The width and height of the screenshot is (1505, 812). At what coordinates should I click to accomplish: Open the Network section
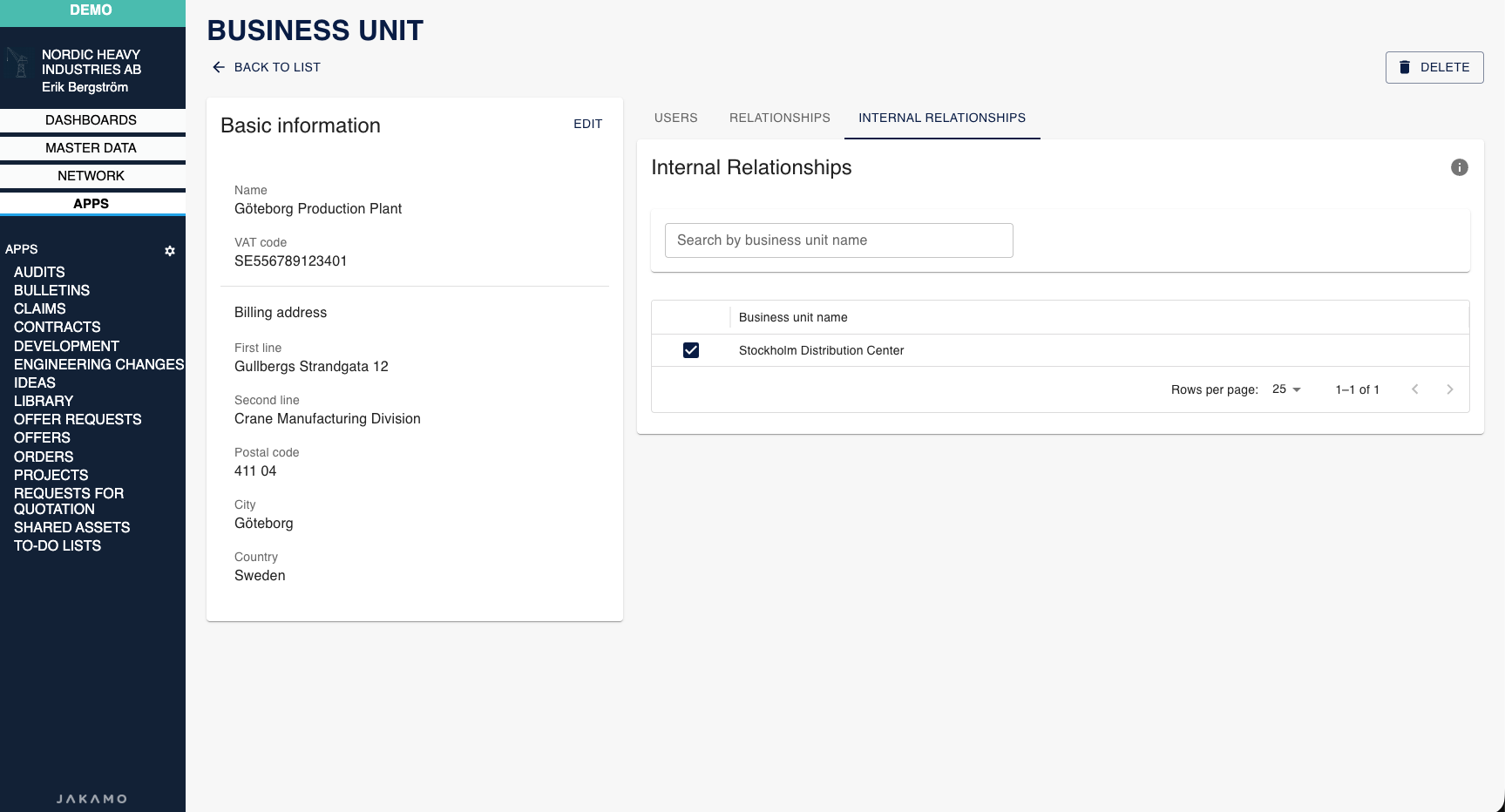pos(92,175)
